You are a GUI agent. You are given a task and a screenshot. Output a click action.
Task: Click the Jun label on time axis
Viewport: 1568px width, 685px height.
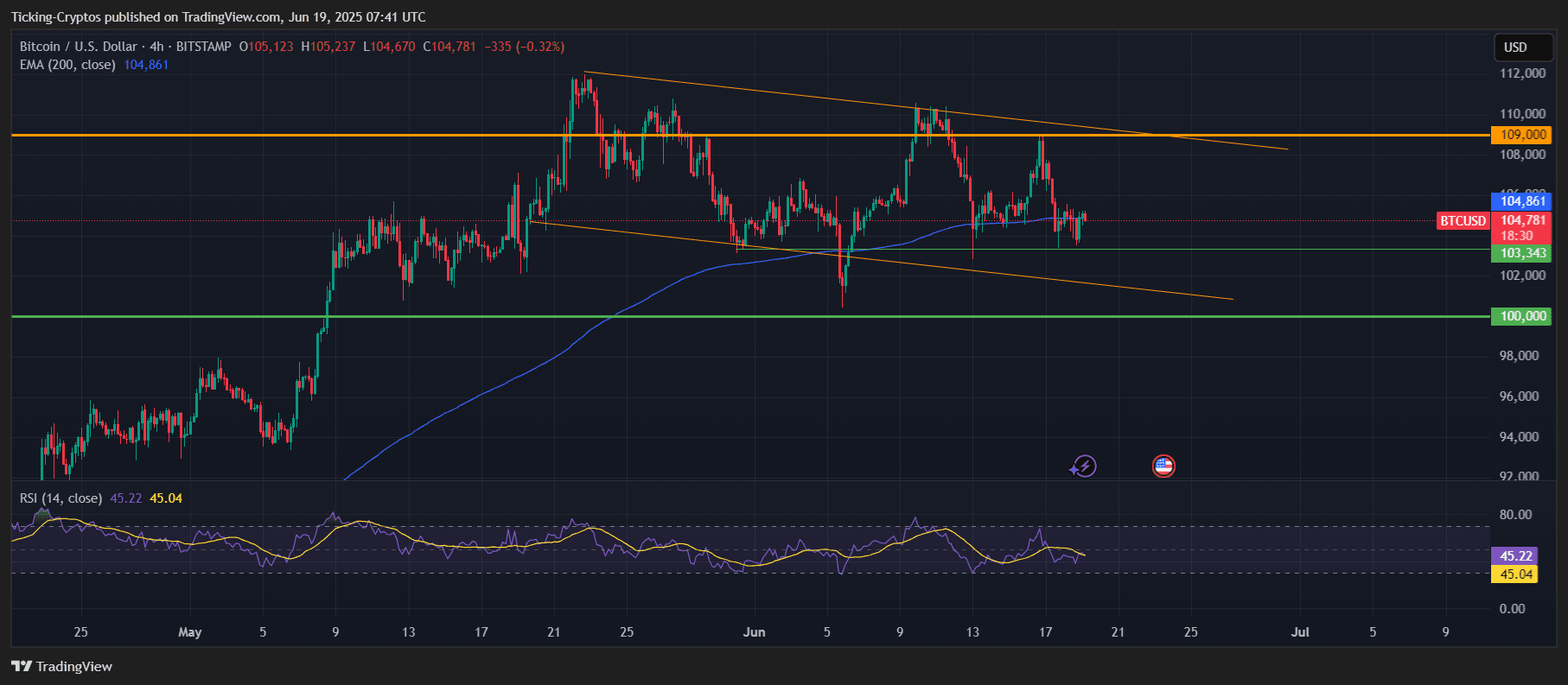click(754, 632)
